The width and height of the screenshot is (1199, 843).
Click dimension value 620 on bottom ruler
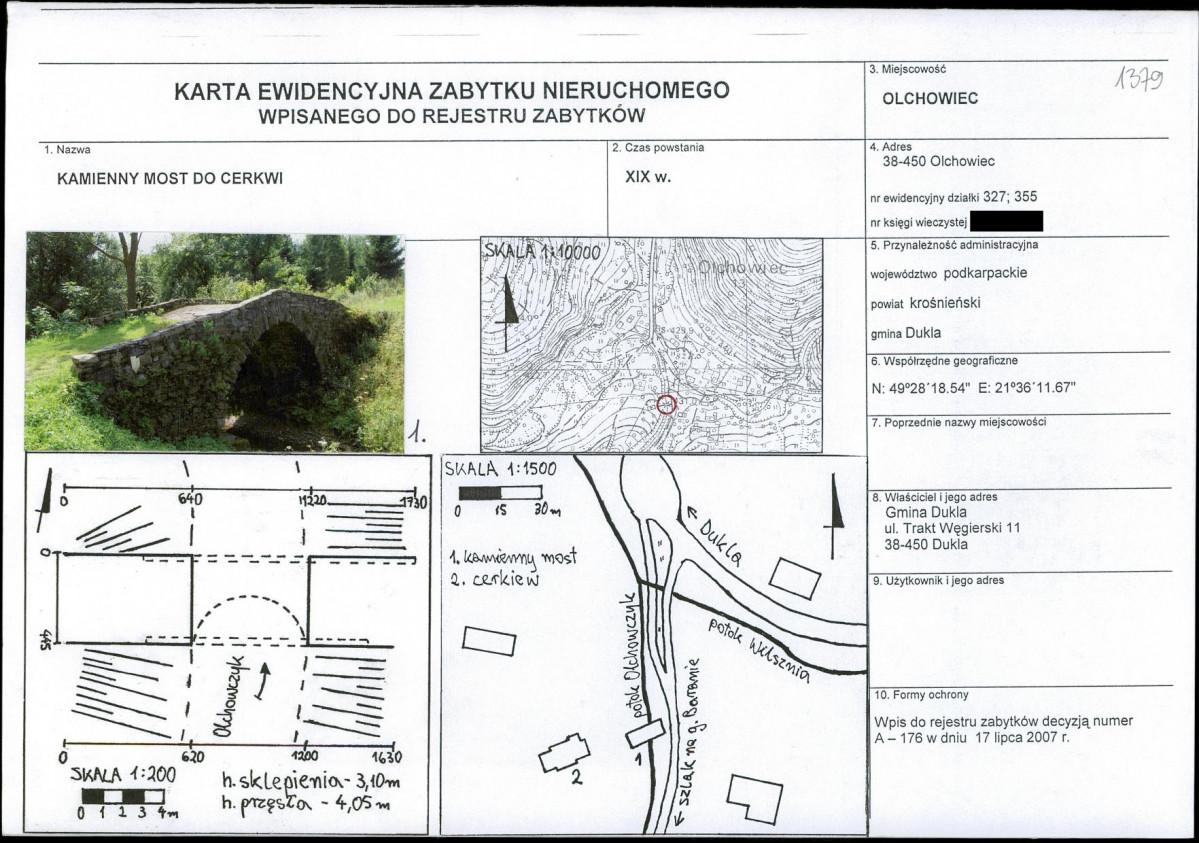coord(192,756)
